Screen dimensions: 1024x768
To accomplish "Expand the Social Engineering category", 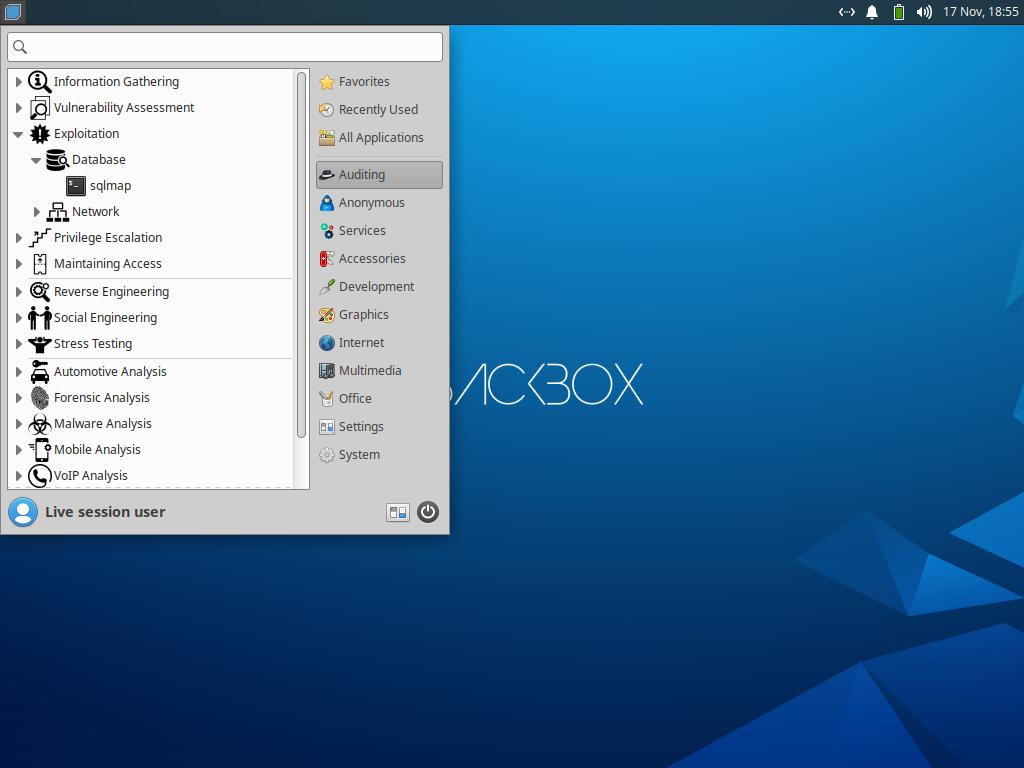I will (18, 317).
